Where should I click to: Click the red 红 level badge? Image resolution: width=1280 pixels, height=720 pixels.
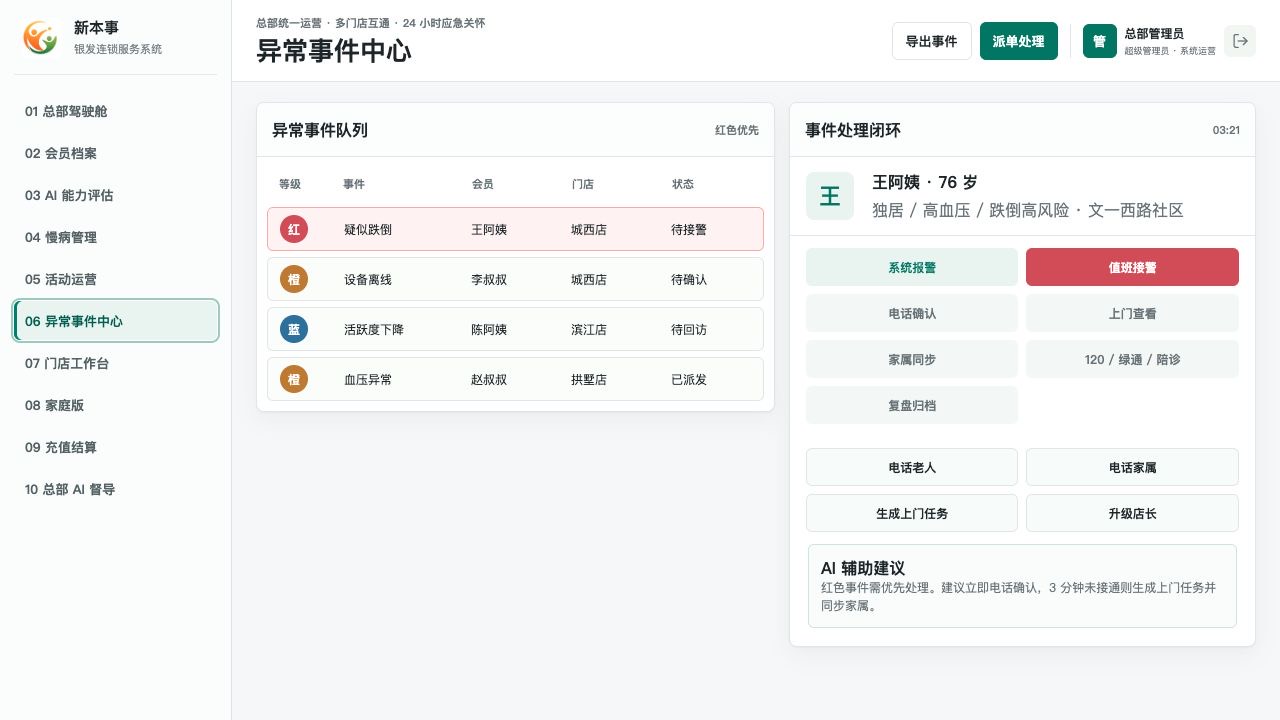click(x=294, y=229)
